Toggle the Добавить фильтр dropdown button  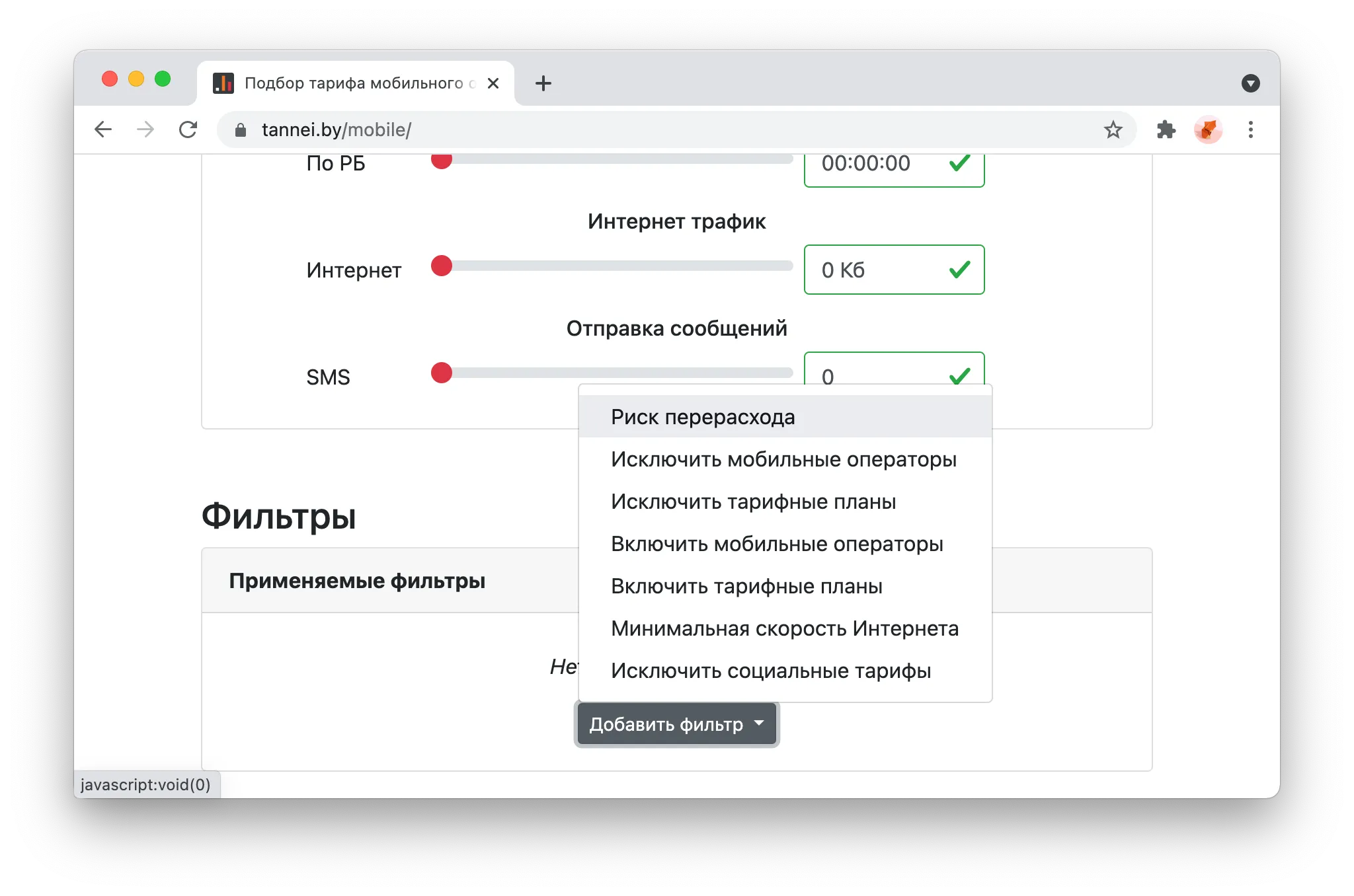tap(677, 724)
